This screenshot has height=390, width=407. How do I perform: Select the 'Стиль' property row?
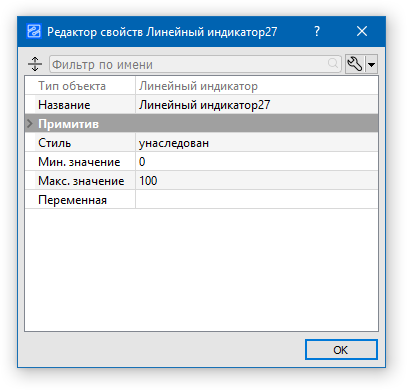point(202,143)
